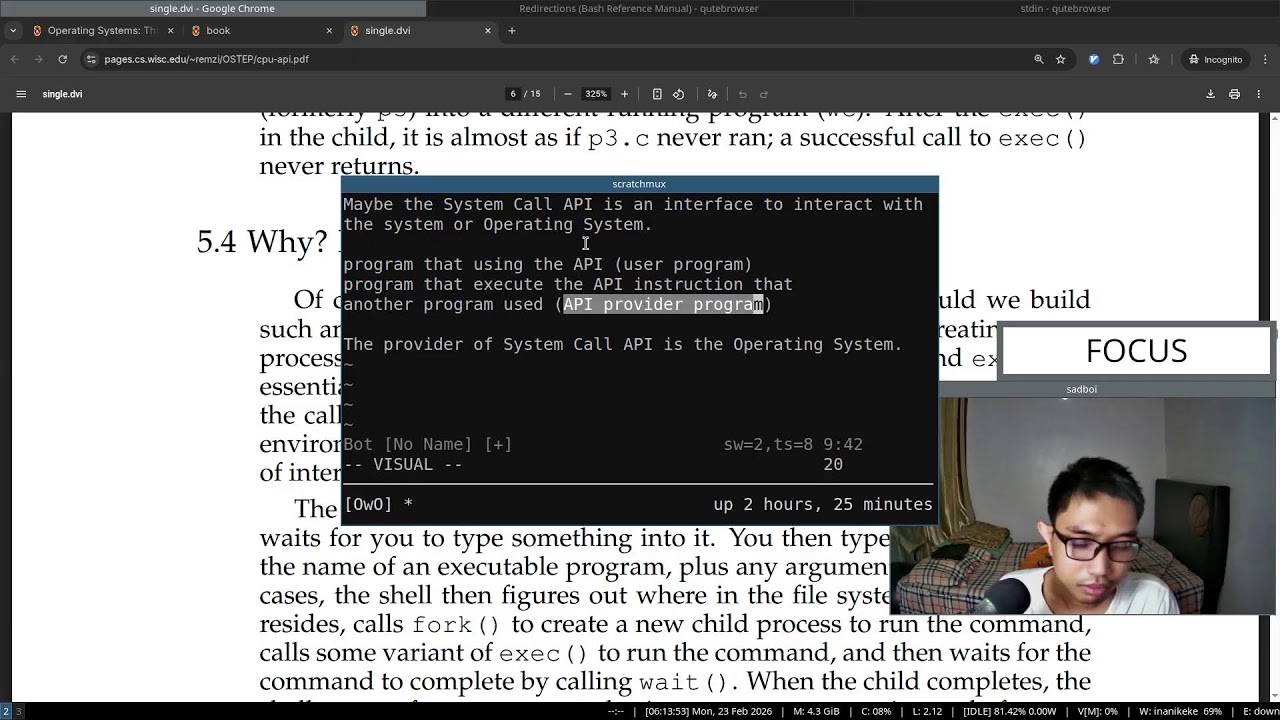
Task: Open the Chrome three-dot menu
Action: coord(1264,59)
